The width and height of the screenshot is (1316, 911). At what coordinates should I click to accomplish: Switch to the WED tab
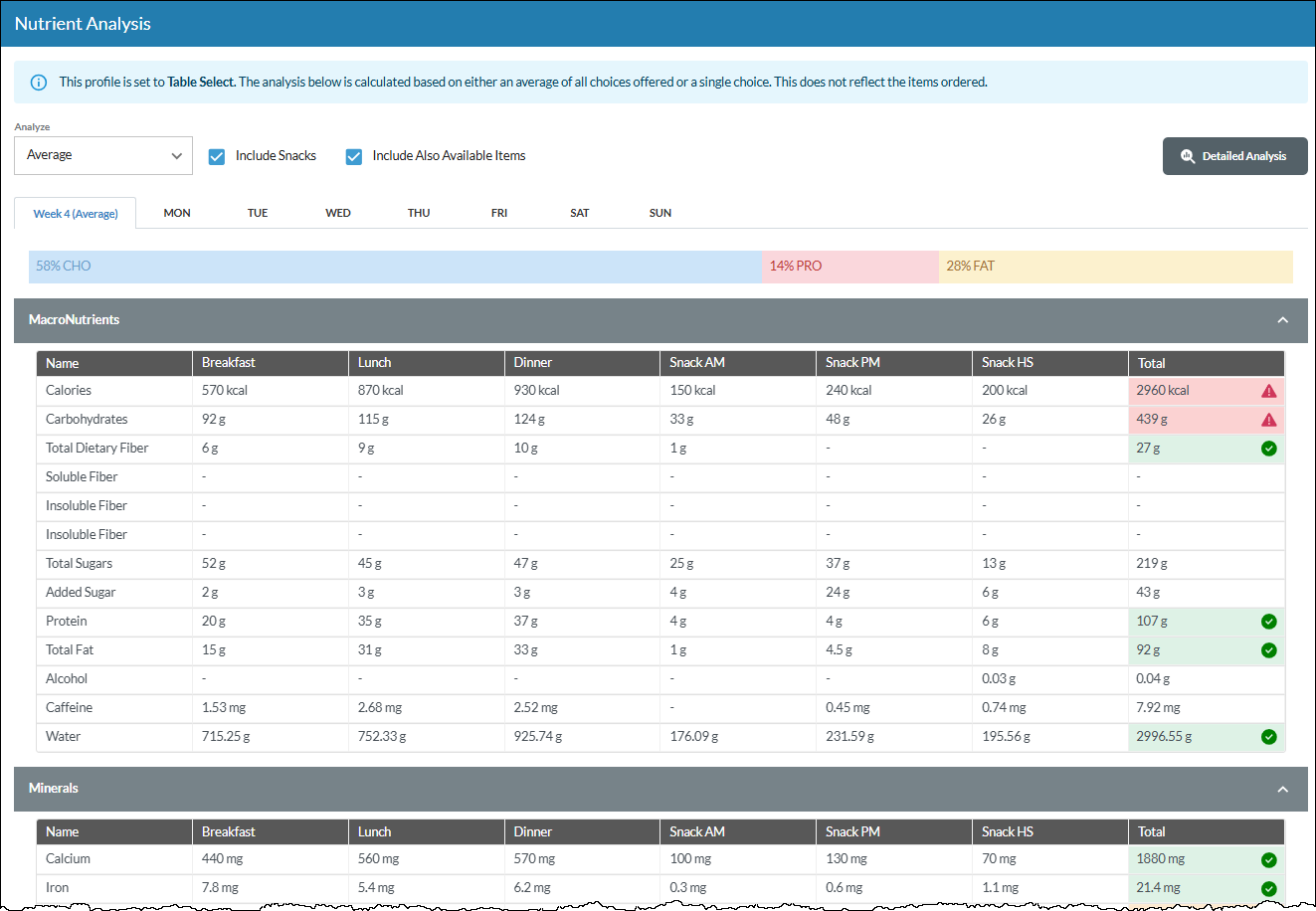(x=338, y=213)
